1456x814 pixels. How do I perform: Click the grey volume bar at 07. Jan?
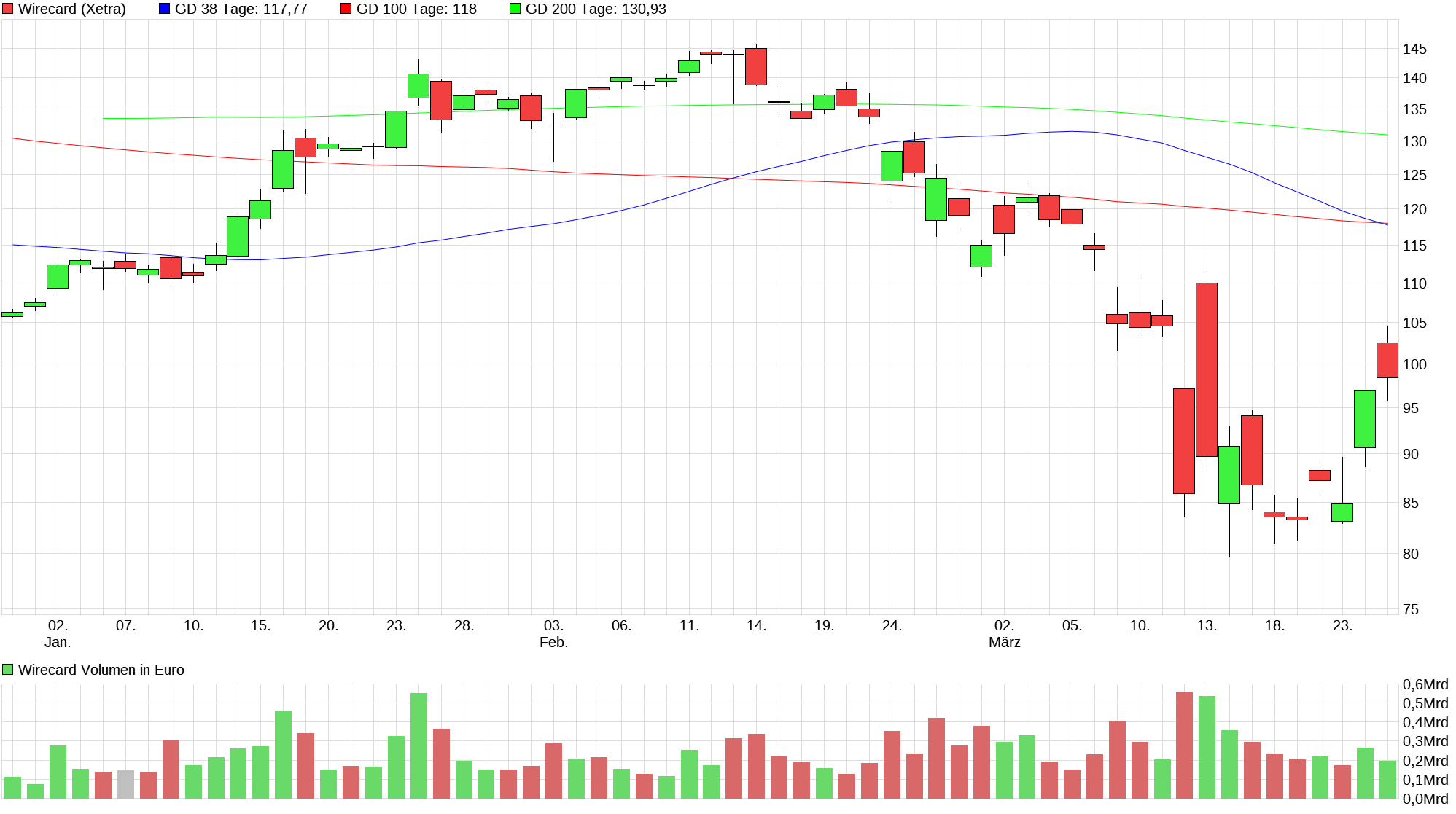click(x=125, y=784)
